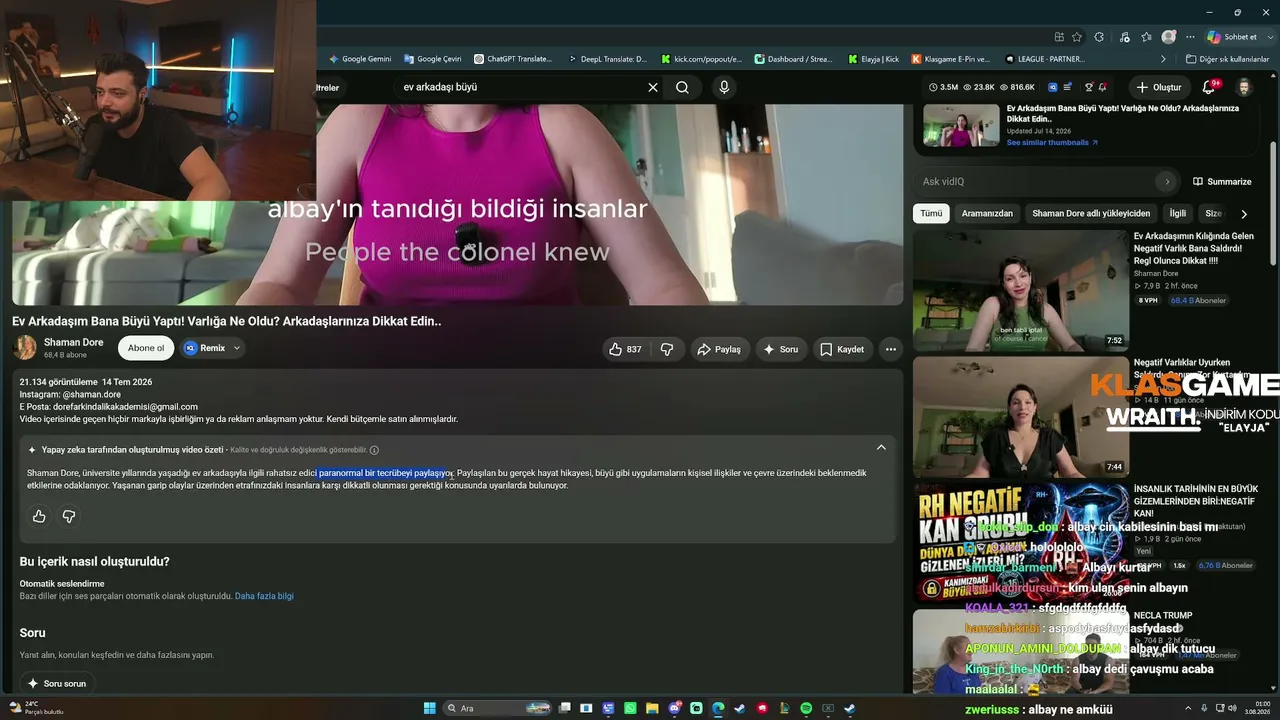This screenshot has width=1280, height=720.
Task: Open the 'Diğer sık kullanılanlar' folder
Action: (1227, 59)
